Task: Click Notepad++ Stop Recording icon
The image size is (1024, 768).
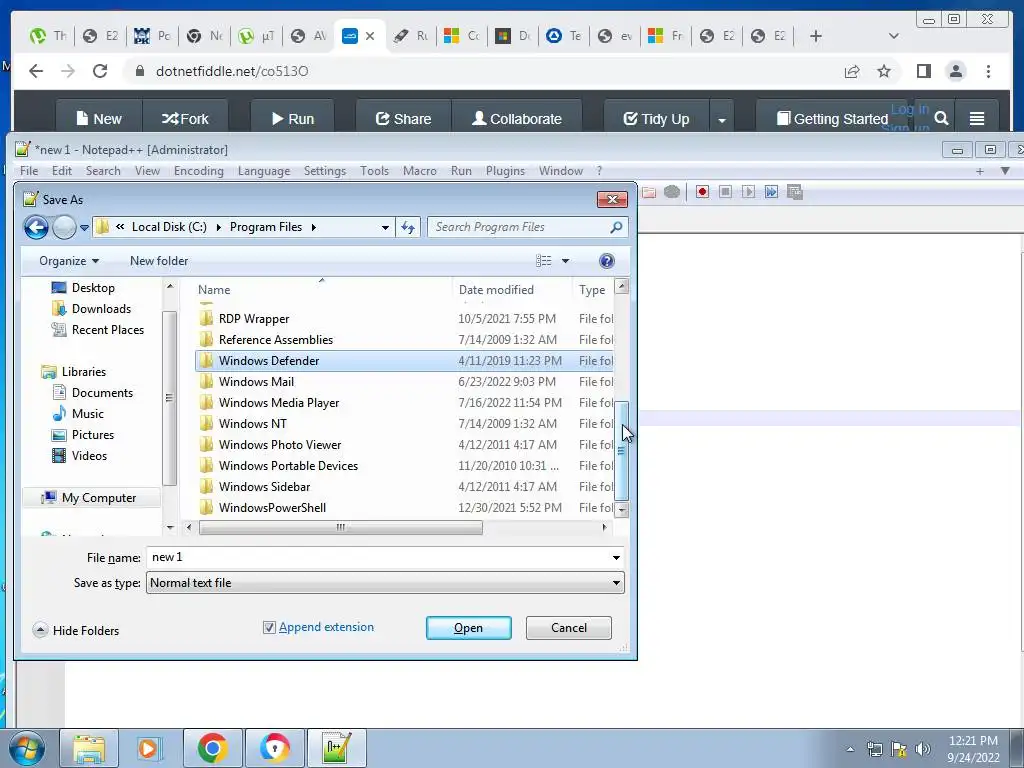Action: pos(725,192)
